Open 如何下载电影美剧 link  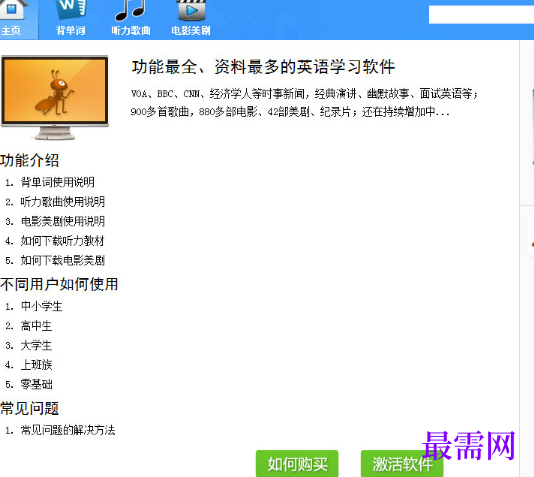63,260
